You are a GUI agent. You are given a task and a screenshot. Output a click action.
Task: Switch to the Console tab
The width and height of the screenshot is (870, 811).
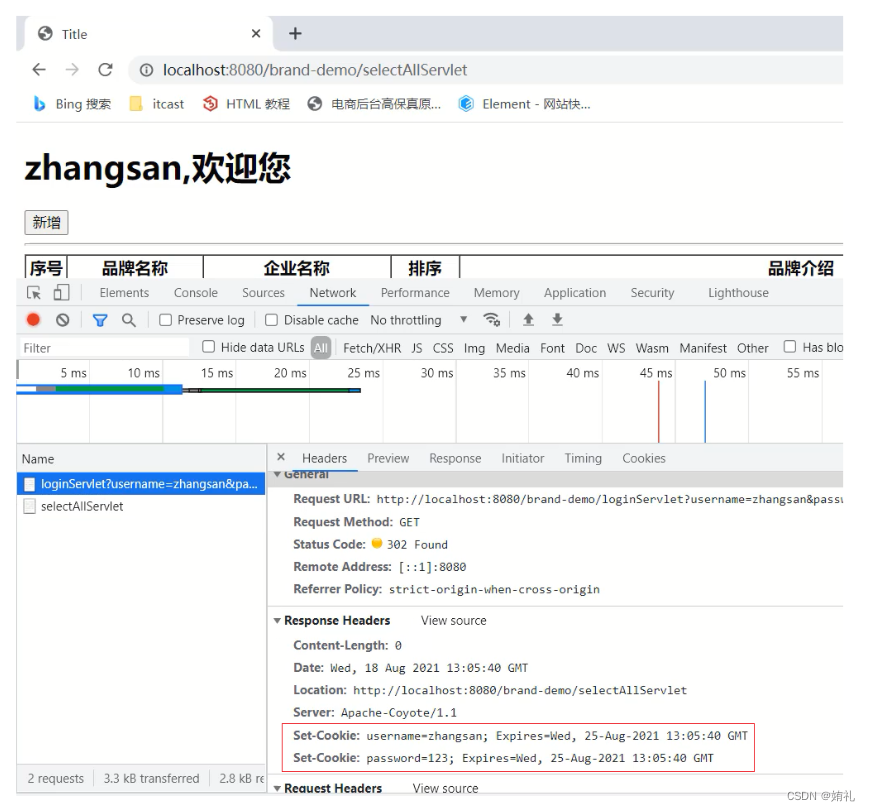click(196, 292)
